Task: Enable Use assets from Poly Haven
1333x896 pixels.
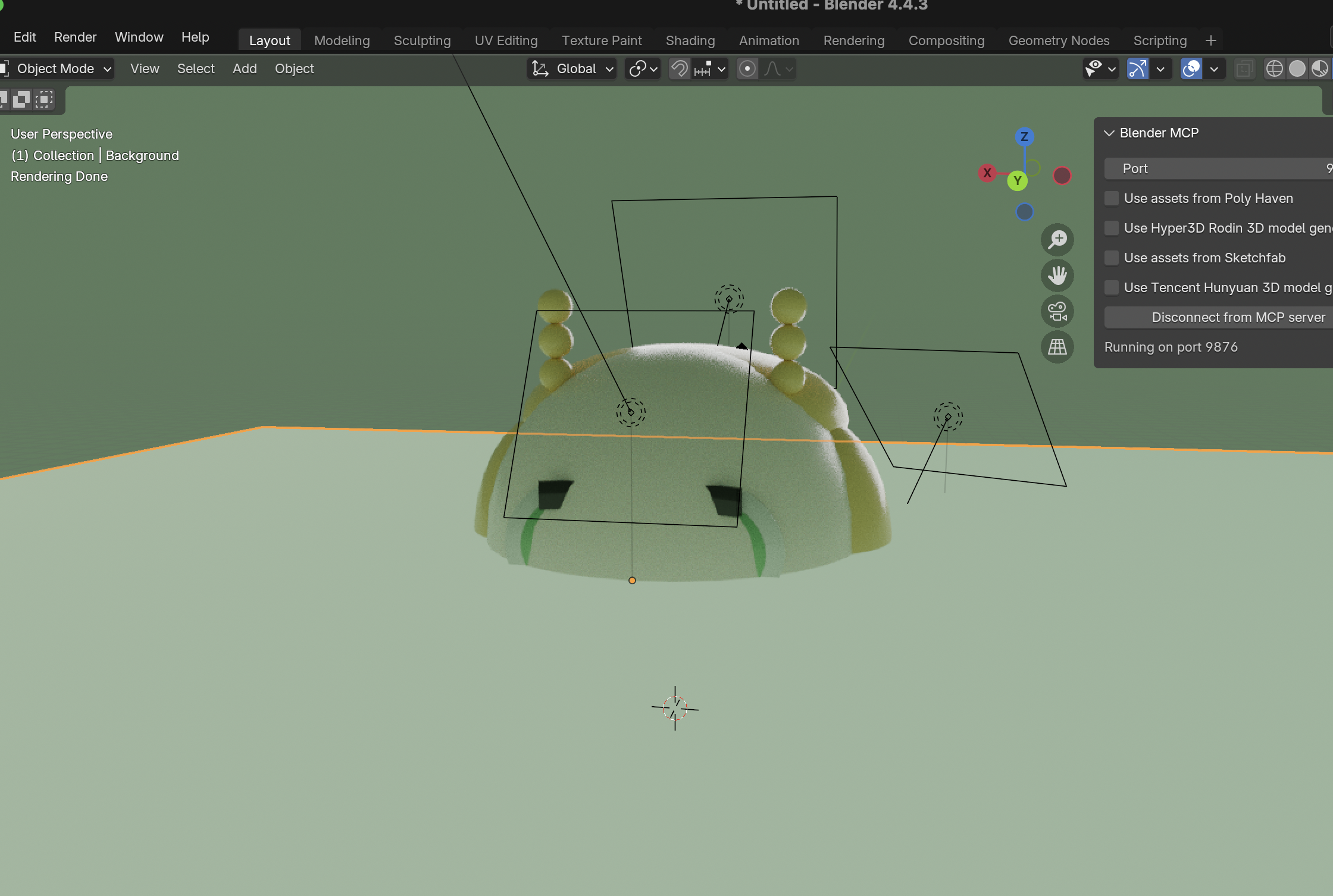Action: tap(1112, 198)
